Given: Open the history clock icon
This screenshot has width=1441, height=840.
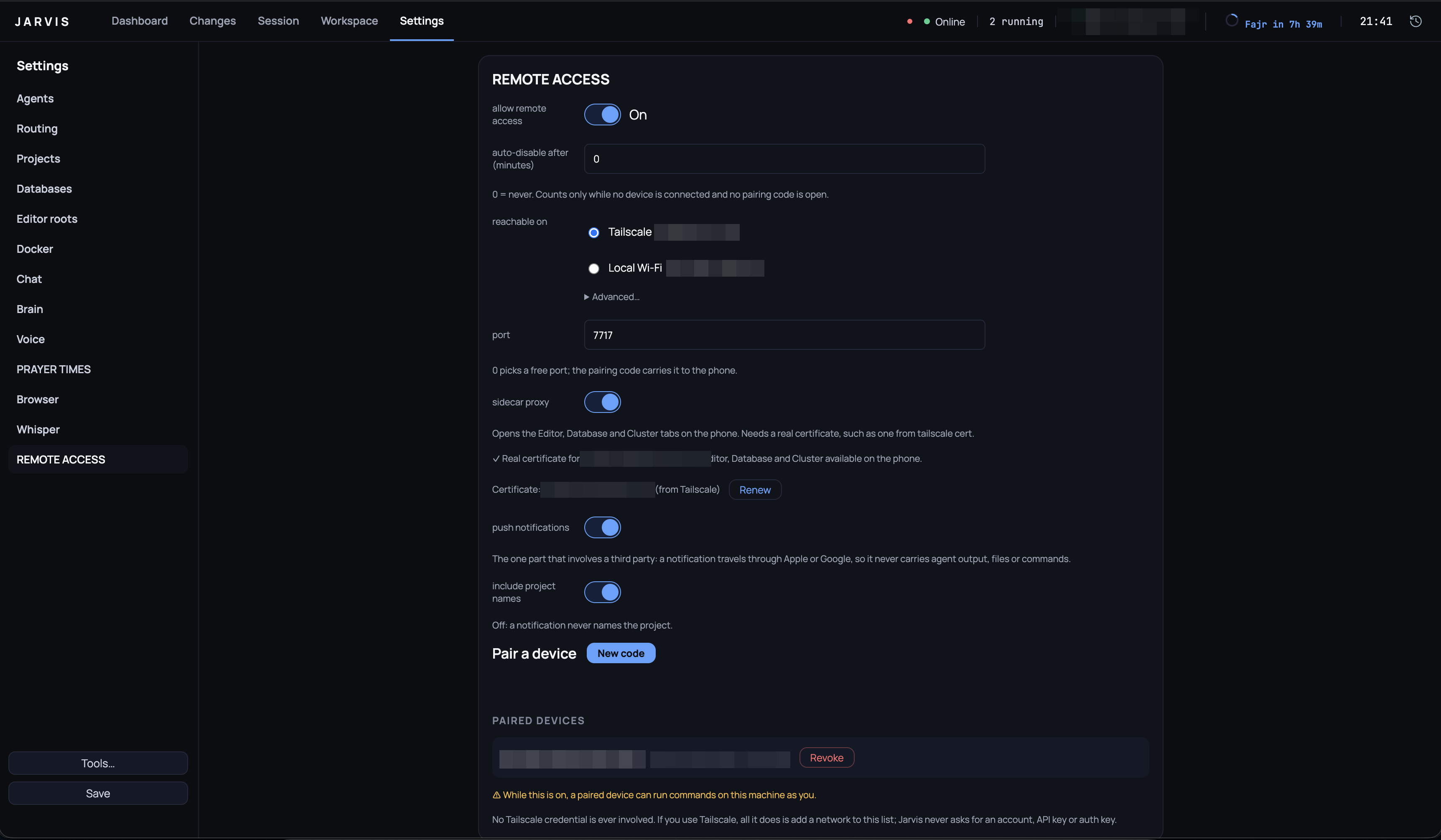Looking at the screenshot, I should click(x=1415, y=21).
